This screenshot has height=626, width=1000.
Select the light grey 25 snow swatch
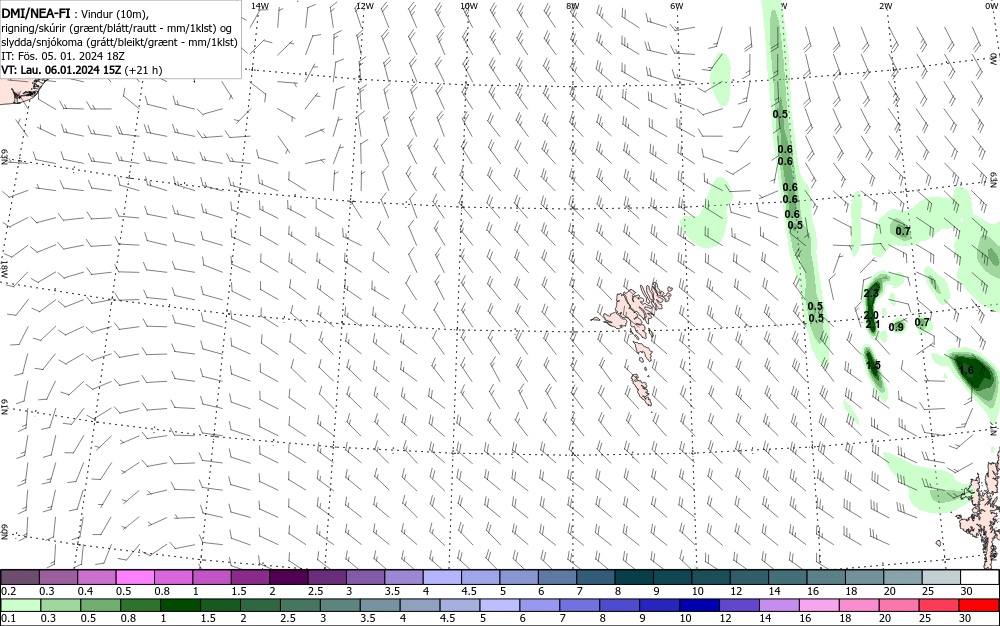[x=941, y=577]
